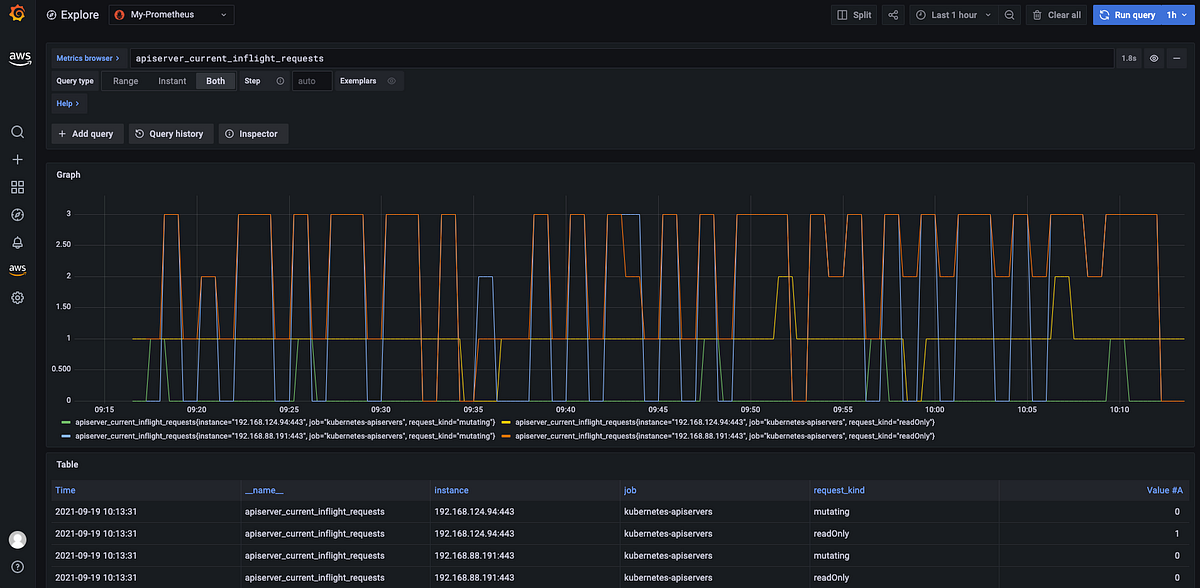Expand the Help section
Screen dimensions: 1200x588
[66, 103]
